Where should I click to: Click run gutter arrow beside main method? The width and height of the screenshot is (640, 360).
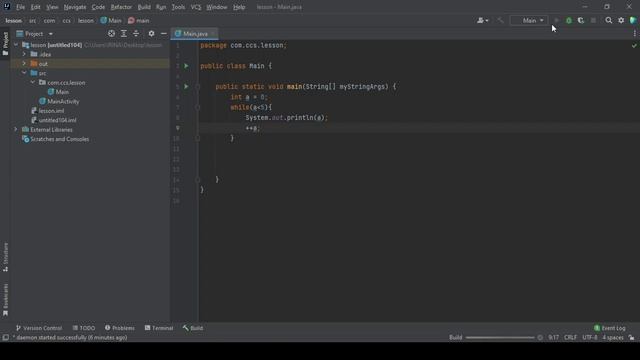pos(186,87)
